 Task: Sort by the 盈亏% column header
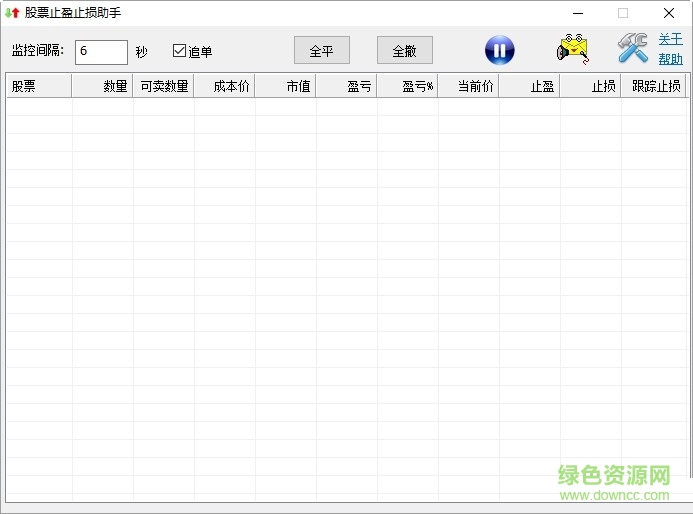(x=407, y=86)
